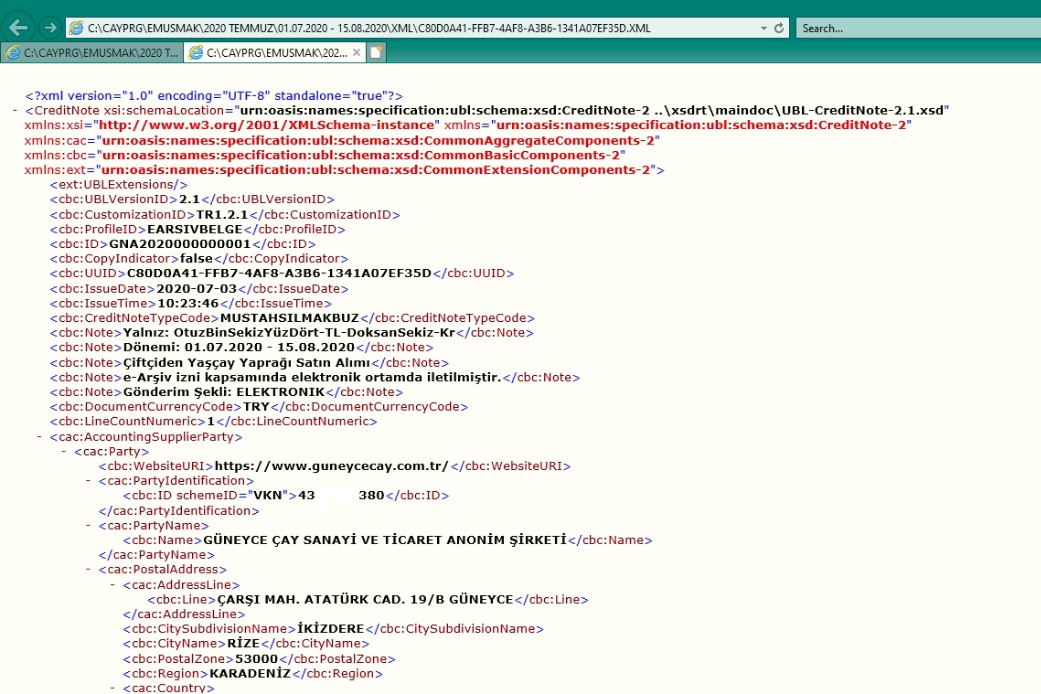Click the note text Yalnız: OtuzBinSekizYüzDört-TL-DoksanSekiz-Kr
Viewport: 1041px width, 694px height.
pos(289,333)
